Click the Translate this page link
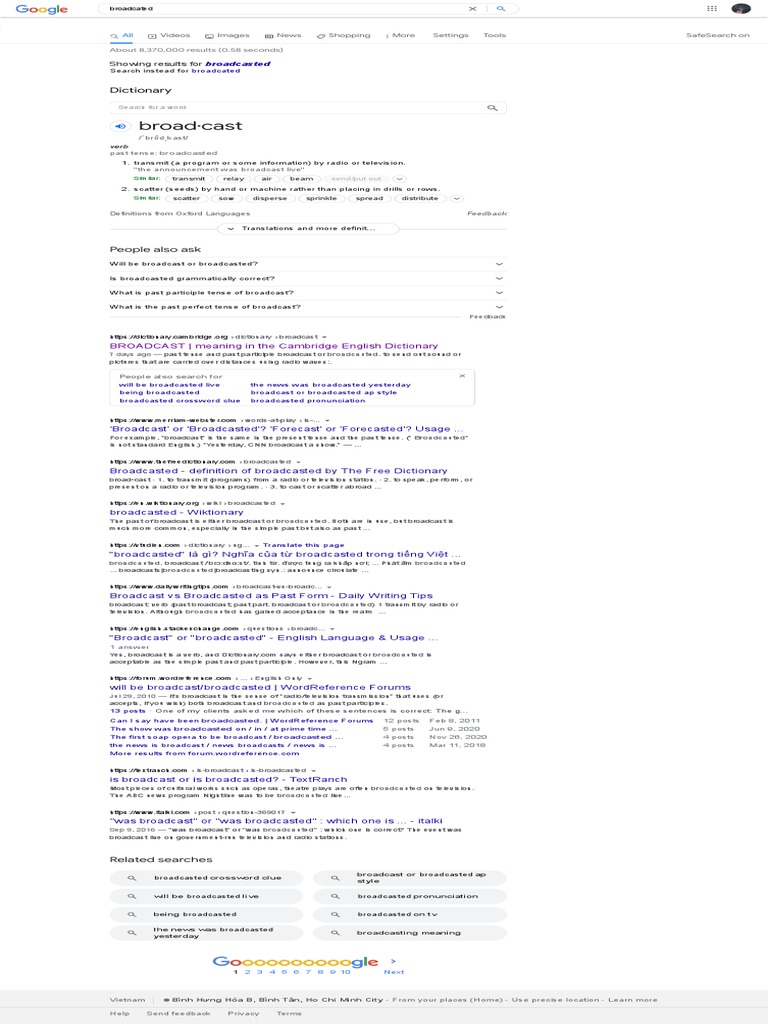The width and height of the screenshot is (768, 1024). tap(304, 545)
